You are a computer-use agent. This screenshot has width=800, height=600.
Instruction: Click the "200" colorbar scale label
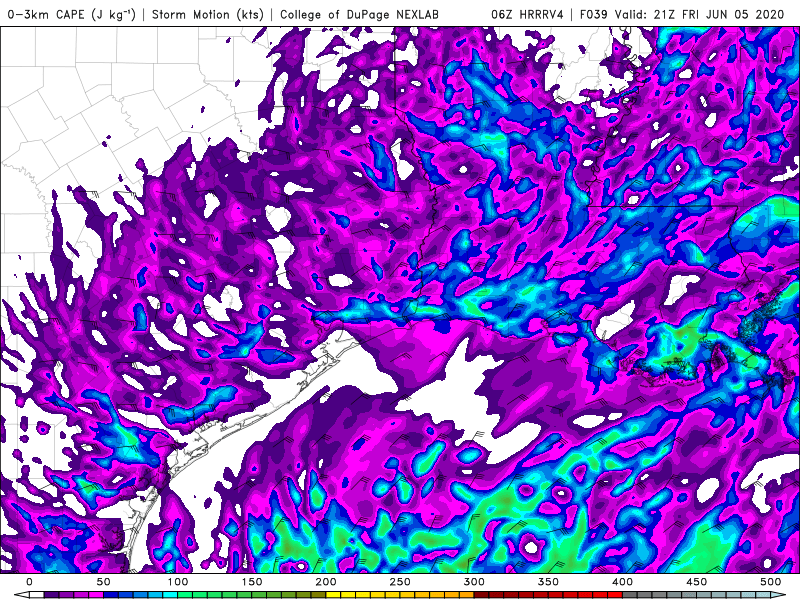326,582
